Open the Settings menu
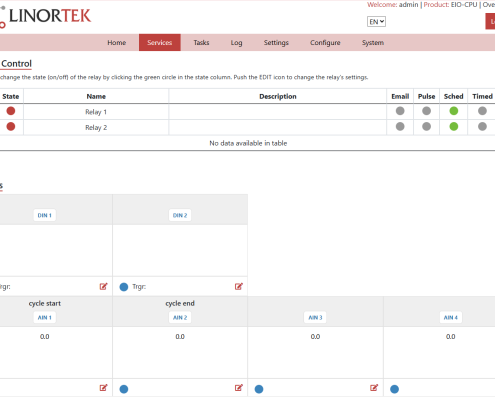The height and width of the screenshot is (400, 495). [x=276, y=43]
